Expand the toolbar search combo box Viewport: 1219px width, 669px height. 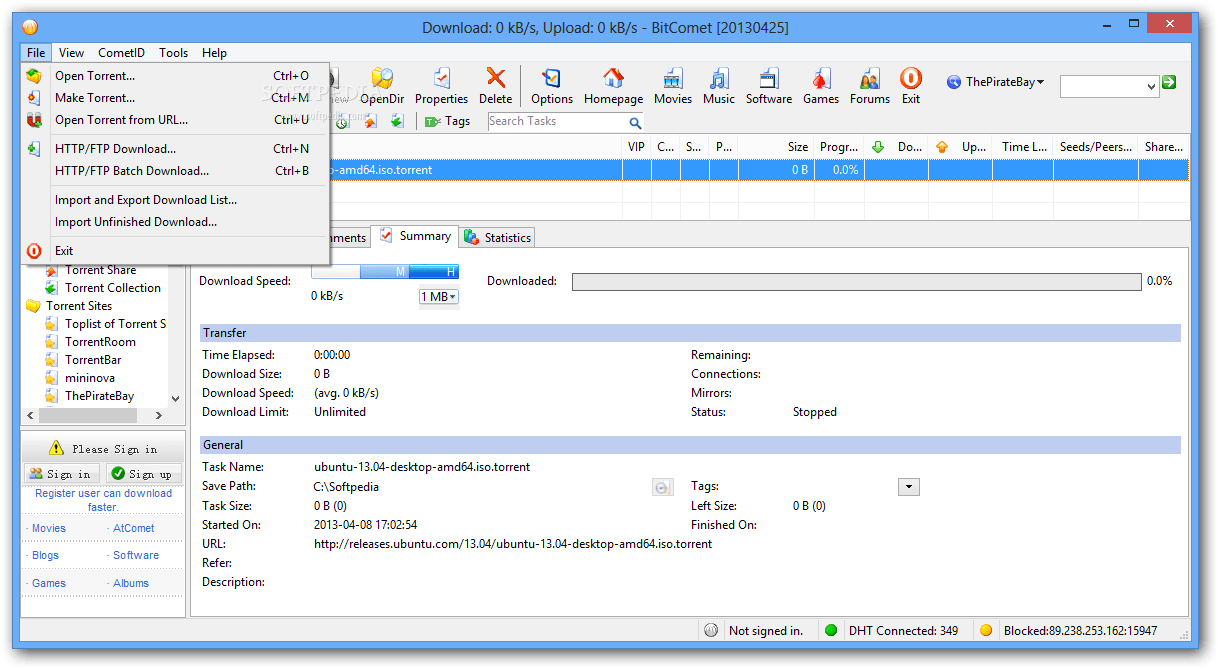tap(1150, 87)
